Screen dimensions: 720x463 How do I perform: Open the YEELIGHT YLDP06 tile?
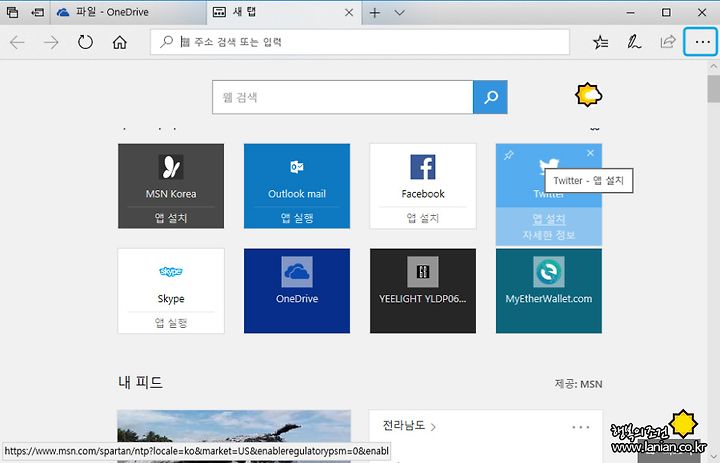(423, 291)
